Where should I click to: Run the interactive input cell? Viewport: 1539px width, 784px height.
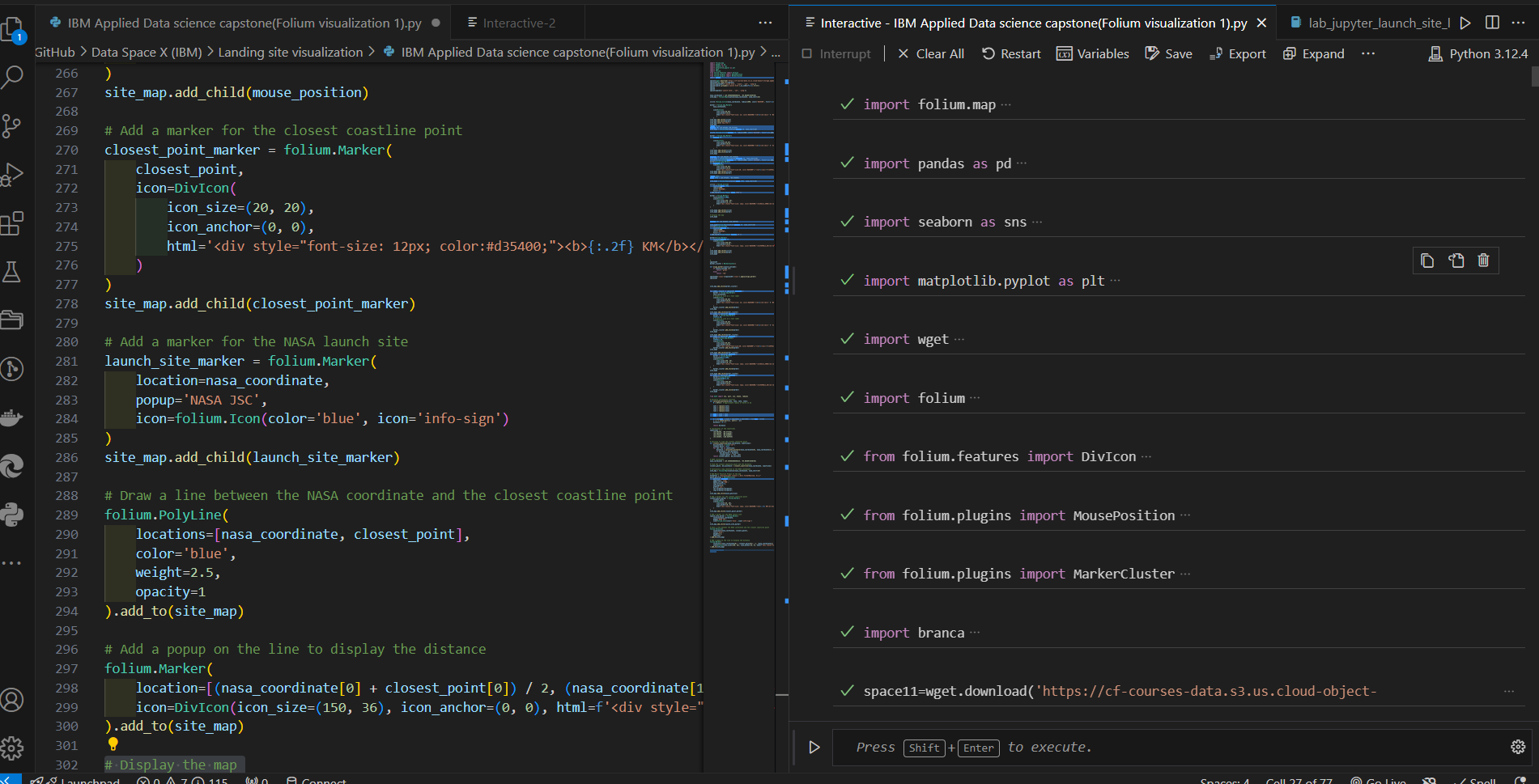tap(814, 748)
